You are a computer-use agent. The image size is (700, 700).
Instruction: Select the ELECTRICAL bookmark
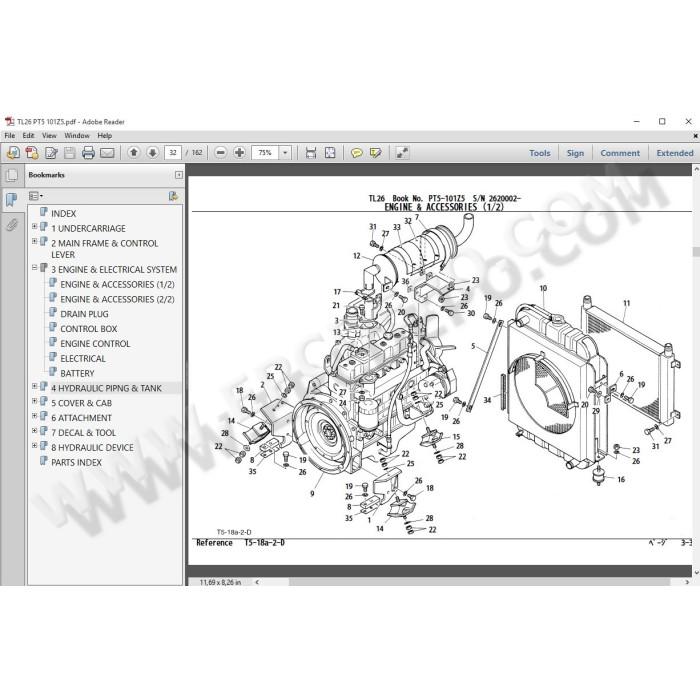pos(83,358)
